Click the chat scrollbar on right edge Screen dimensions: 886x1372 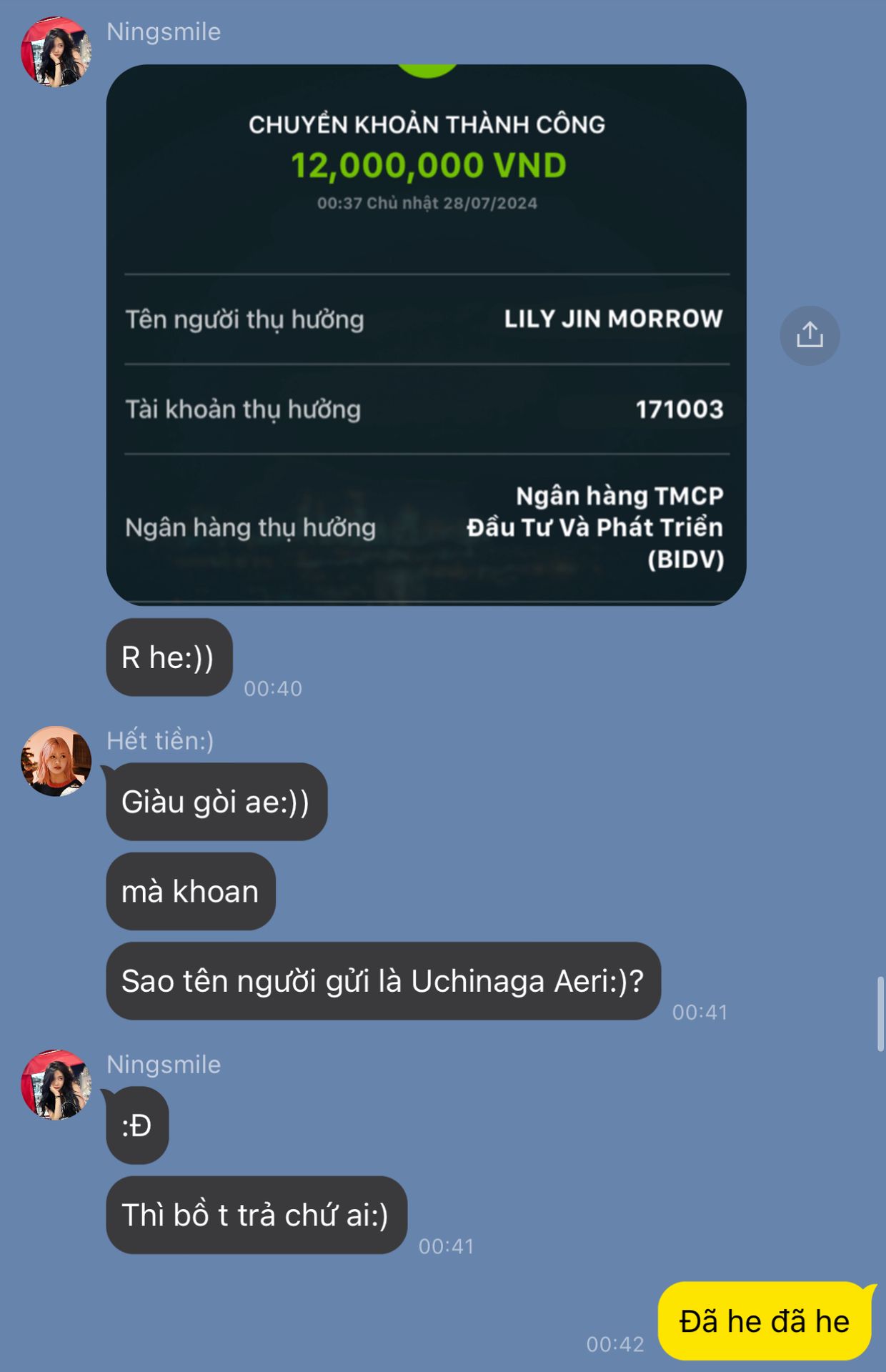click(x=880, y=1013)
